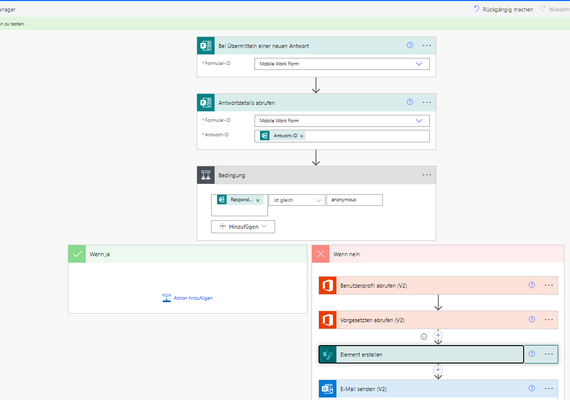
Task: Open the 'ist gleich' operator dropdown
Action: tap(297, 200)
